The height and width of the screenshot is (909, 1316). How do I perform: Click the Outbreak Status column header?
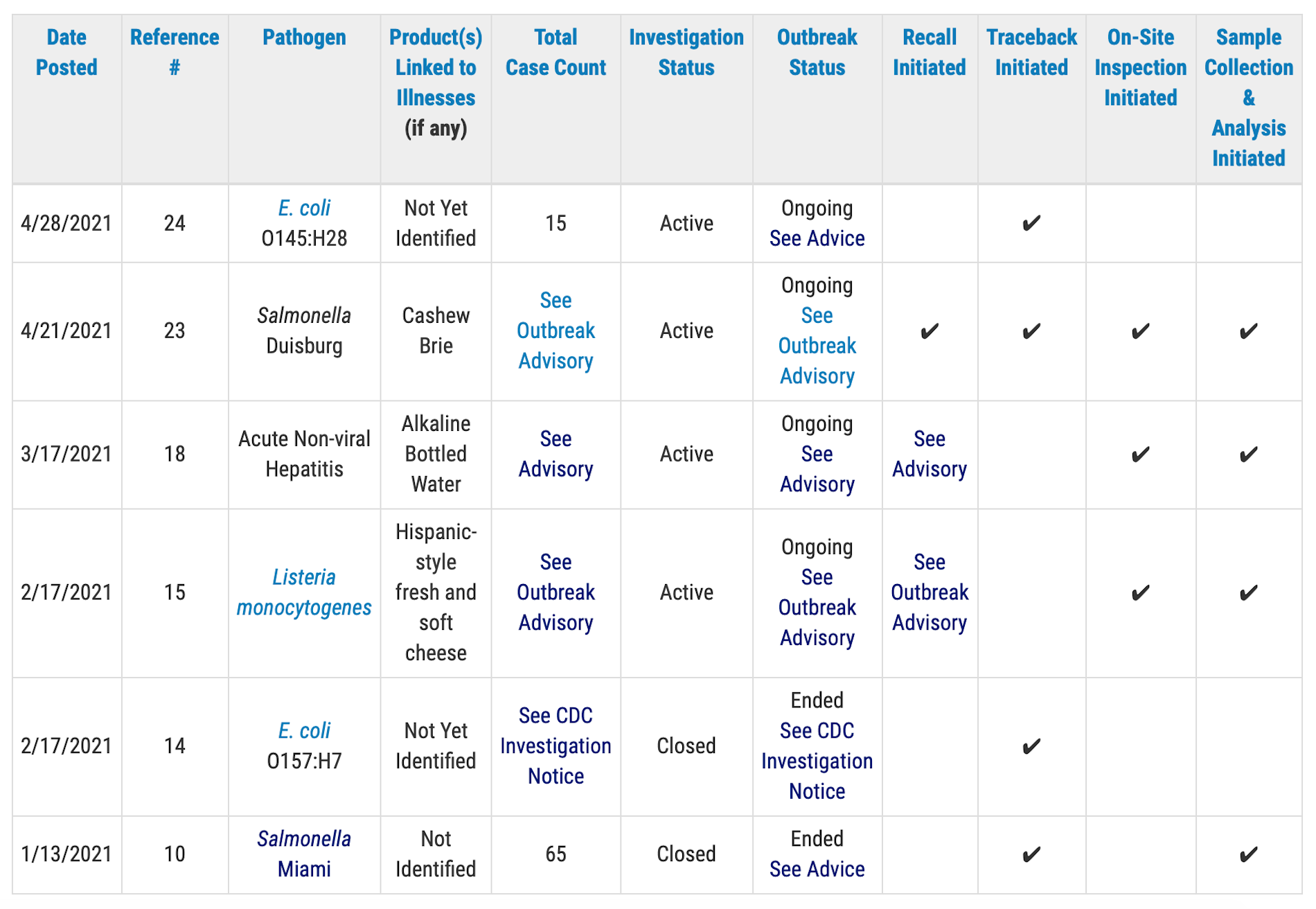click(x=817, y=52)
